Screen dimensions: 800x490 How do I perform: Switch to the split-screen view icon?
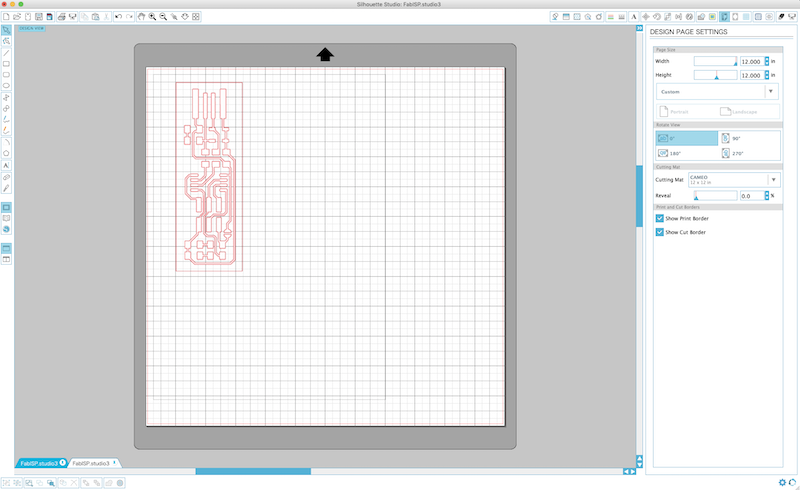point(6,259)
